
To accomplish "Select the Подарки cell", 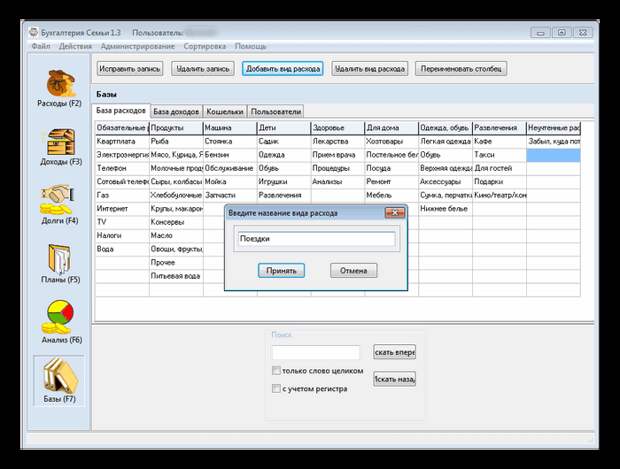I will coord(499,182).
